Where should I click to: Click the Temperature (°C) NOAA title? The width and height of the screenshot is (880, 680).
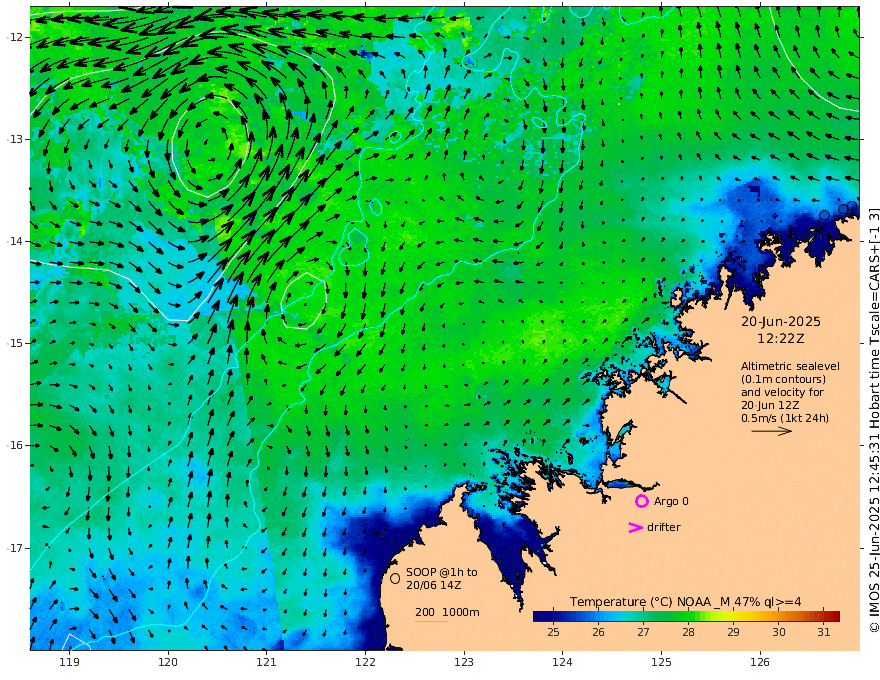pyautogui.click(x=685, y=602)
